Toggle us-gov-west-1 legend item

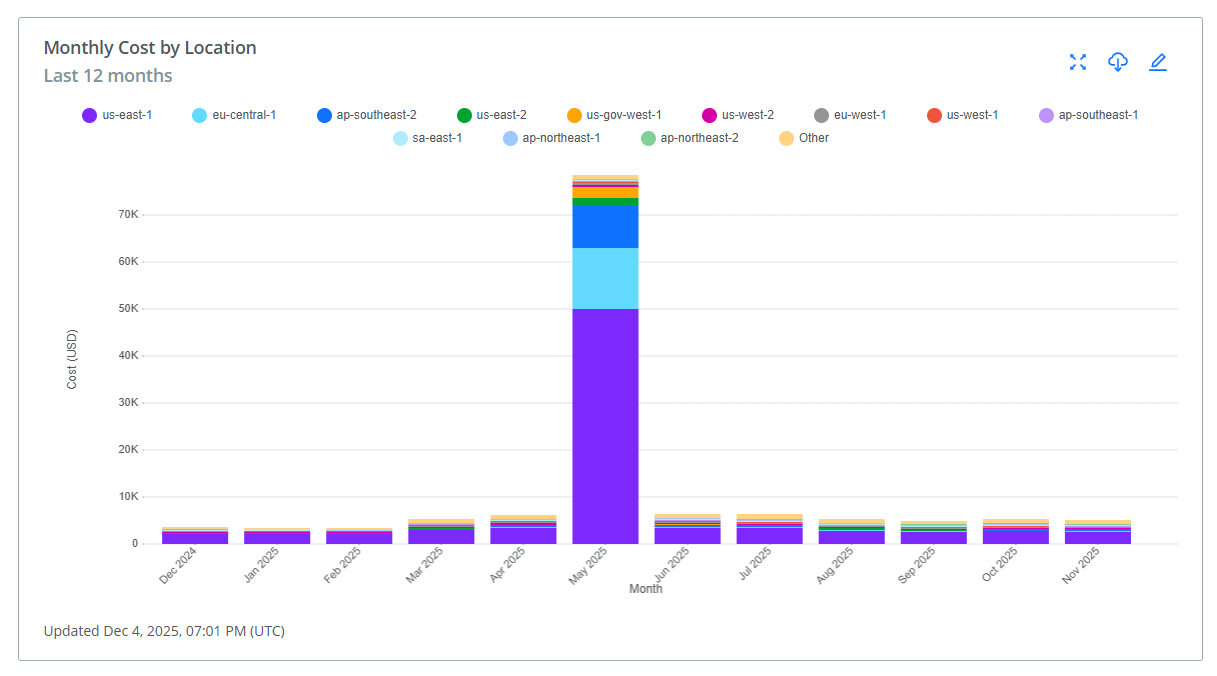click(x=613, y=115)
